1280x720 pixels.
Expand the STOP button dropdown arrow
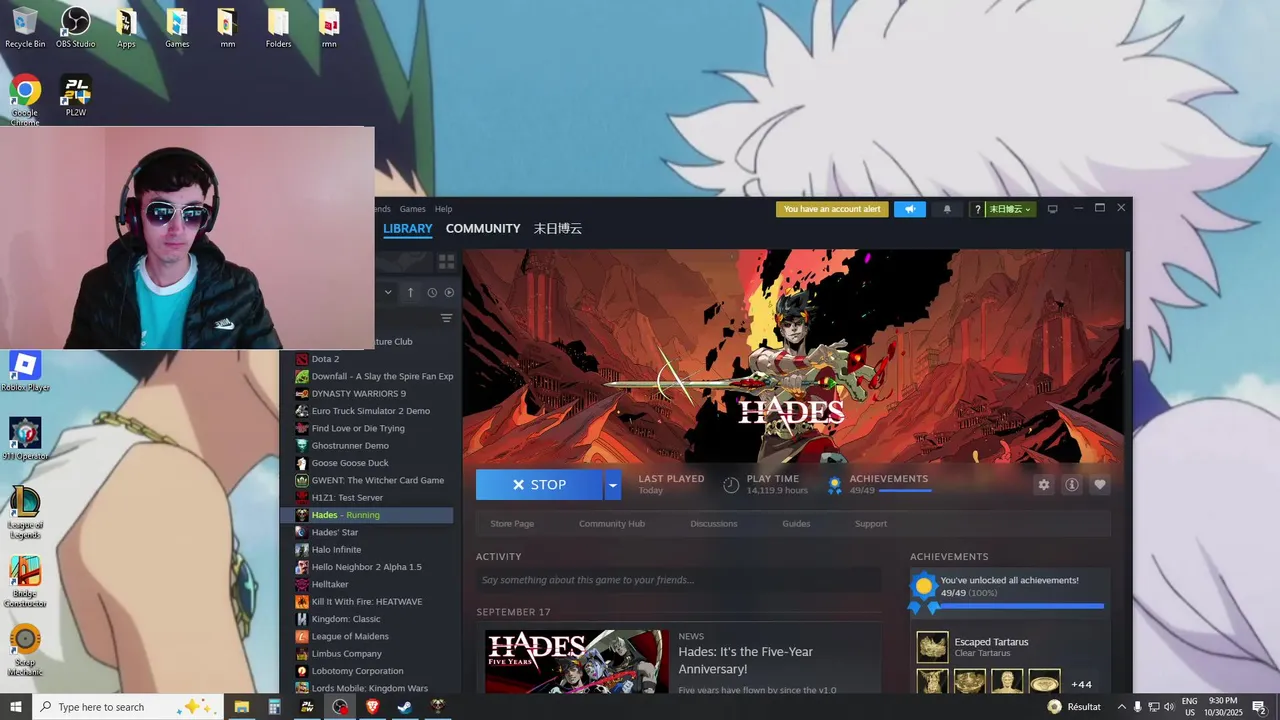(x=613, y=485)
